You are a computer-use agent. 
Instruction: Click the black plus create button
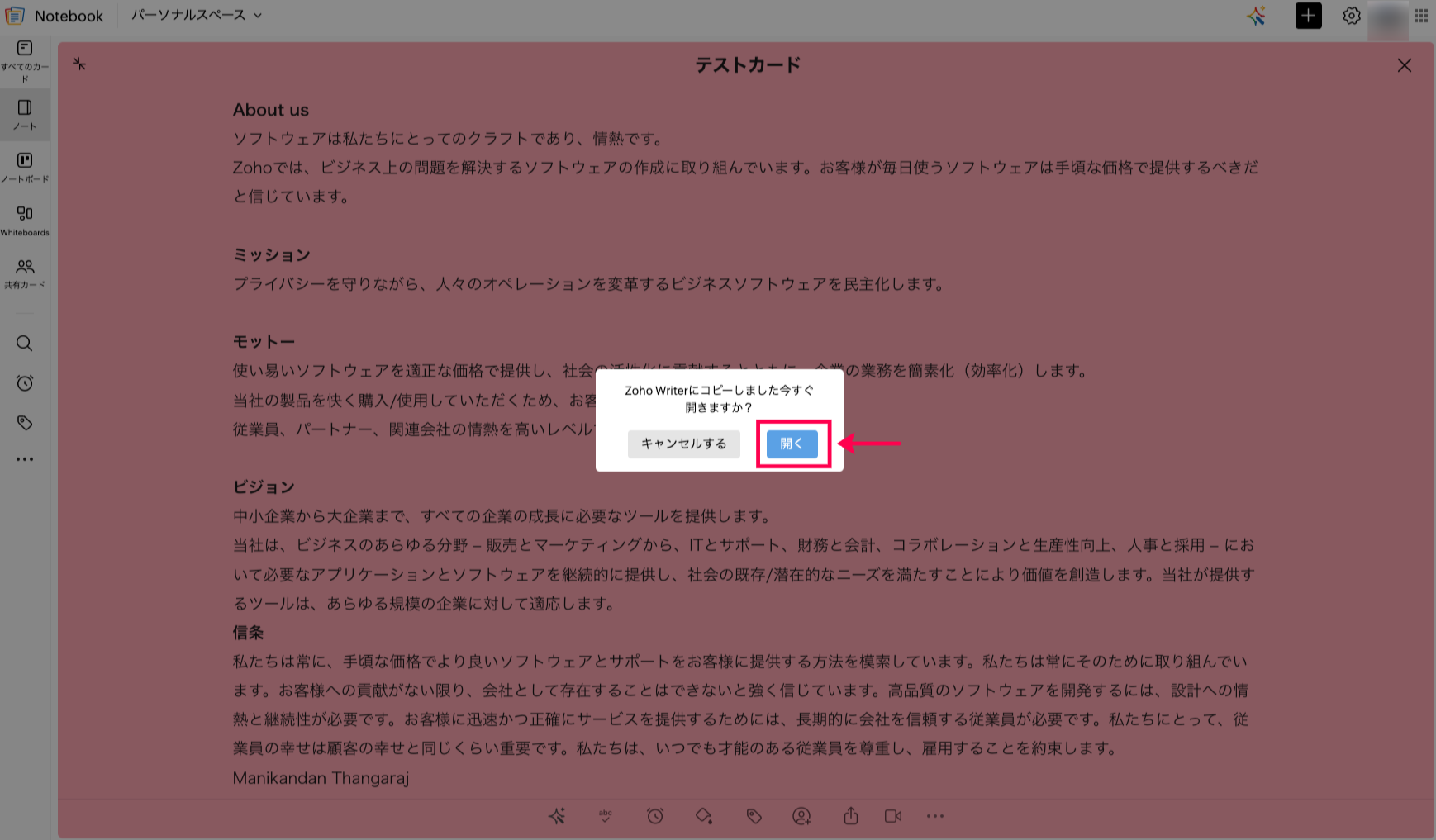[1308, 16]
